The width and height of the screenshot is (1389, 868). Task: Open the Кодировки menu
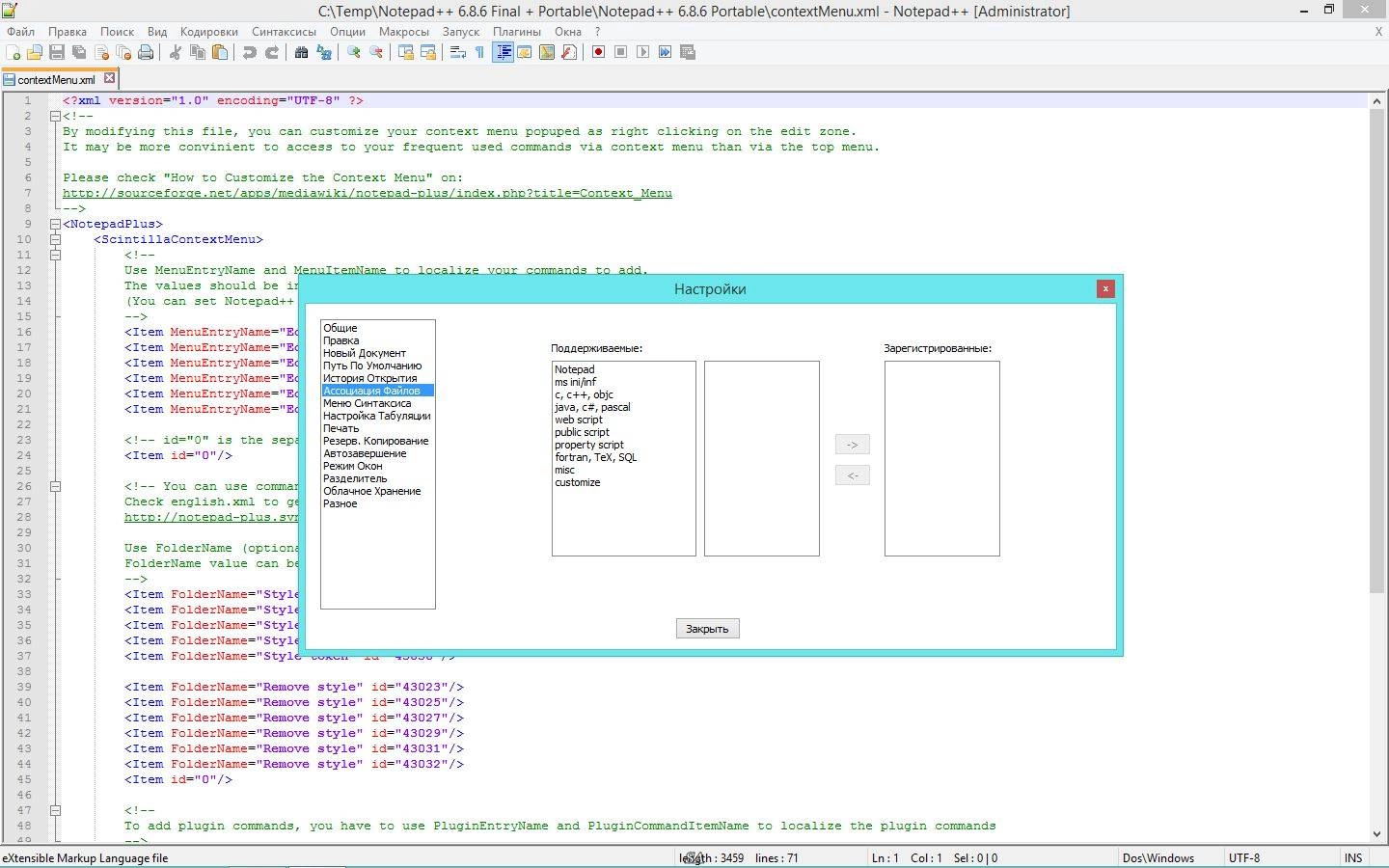(x=208, y=31)
